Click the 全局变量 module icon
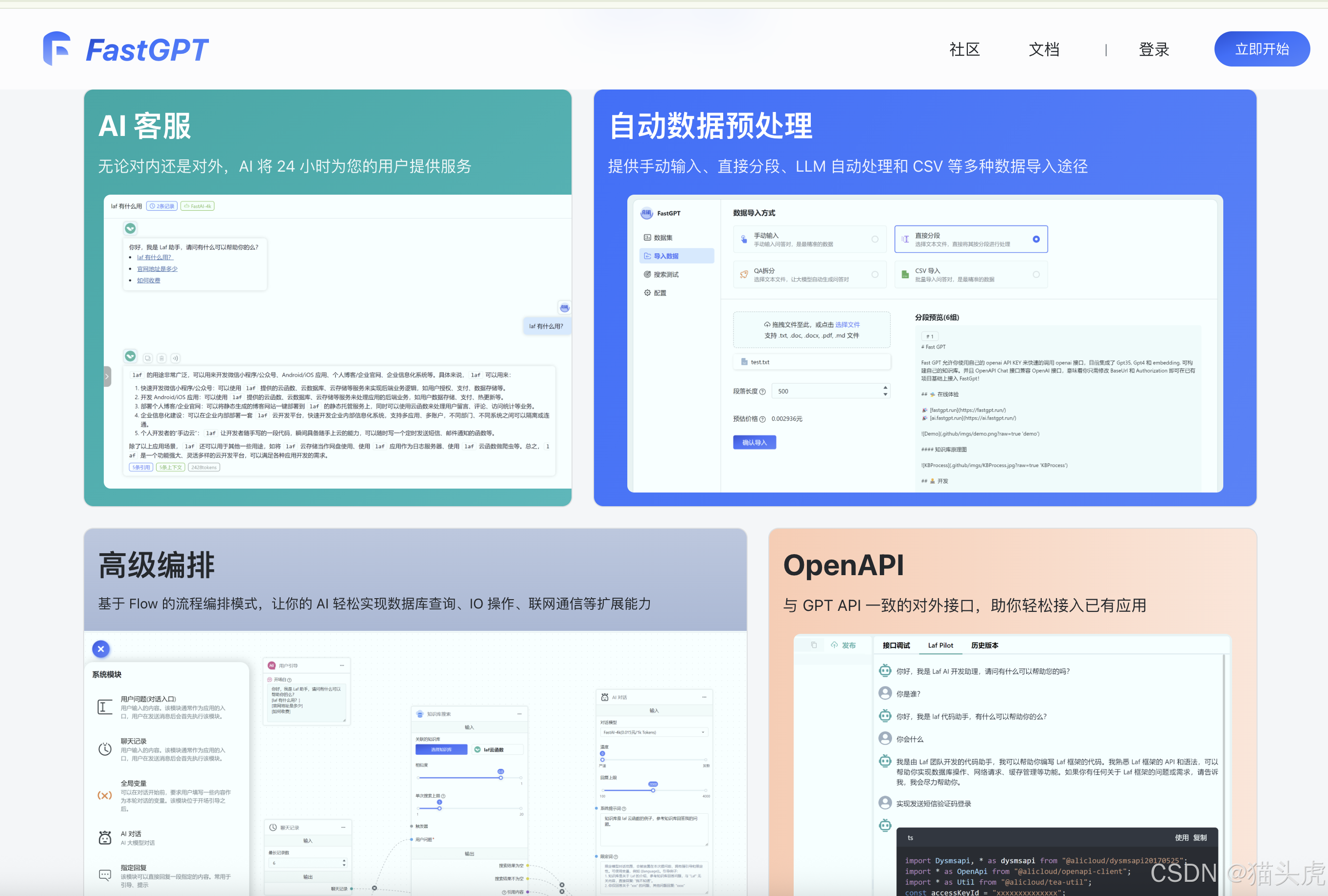 point(105,795)
